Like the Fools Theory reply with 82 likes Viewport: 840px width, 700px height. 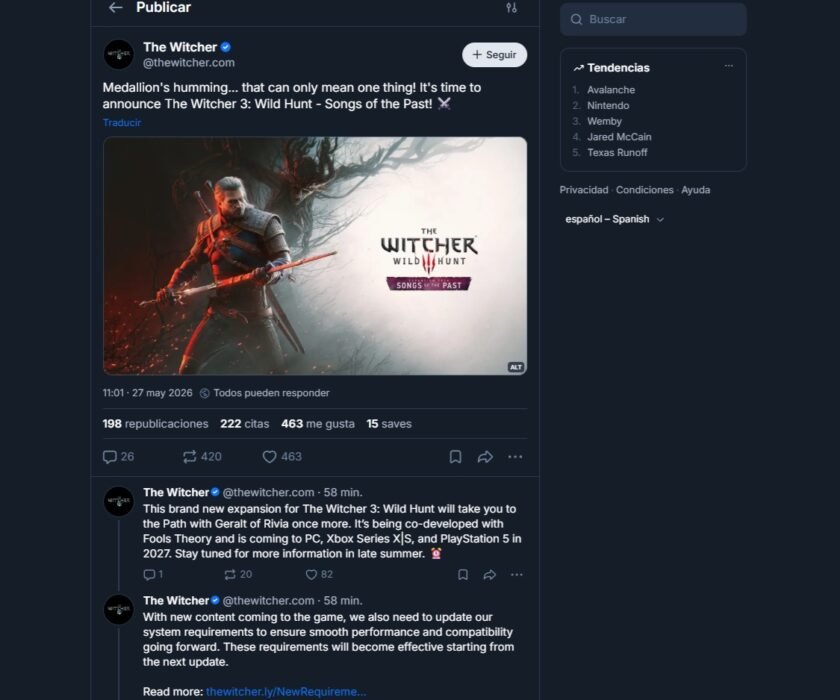click(x=319, y=575)
